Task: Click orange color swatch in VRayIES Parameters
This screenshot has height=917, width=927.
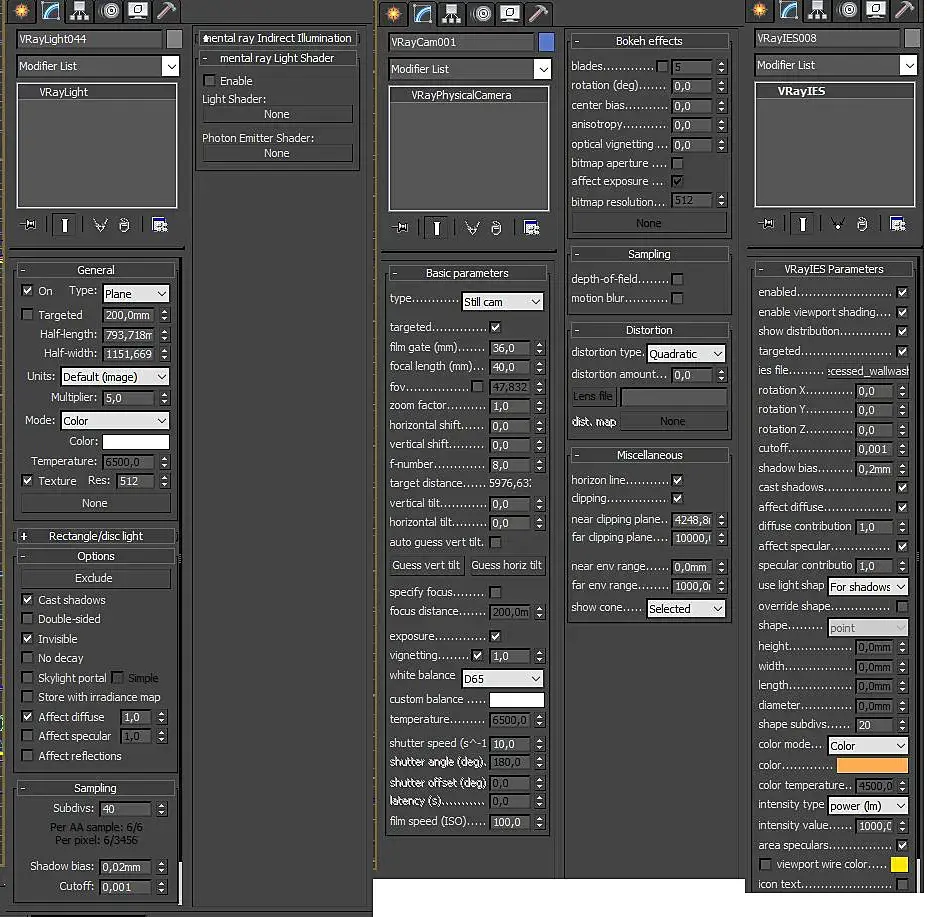Action: [x=872, y=766]
